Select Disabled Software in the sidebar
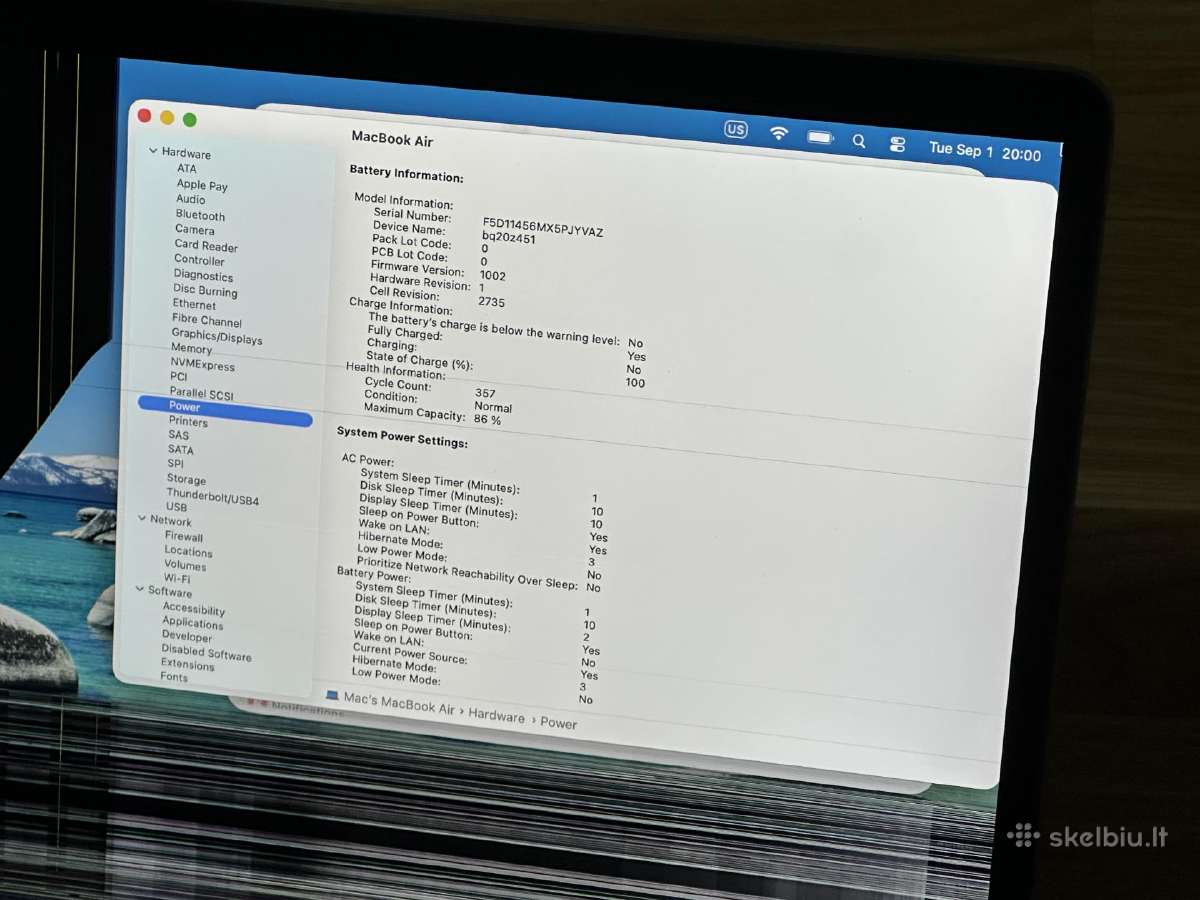1200x900 pixels. point(206,654)
